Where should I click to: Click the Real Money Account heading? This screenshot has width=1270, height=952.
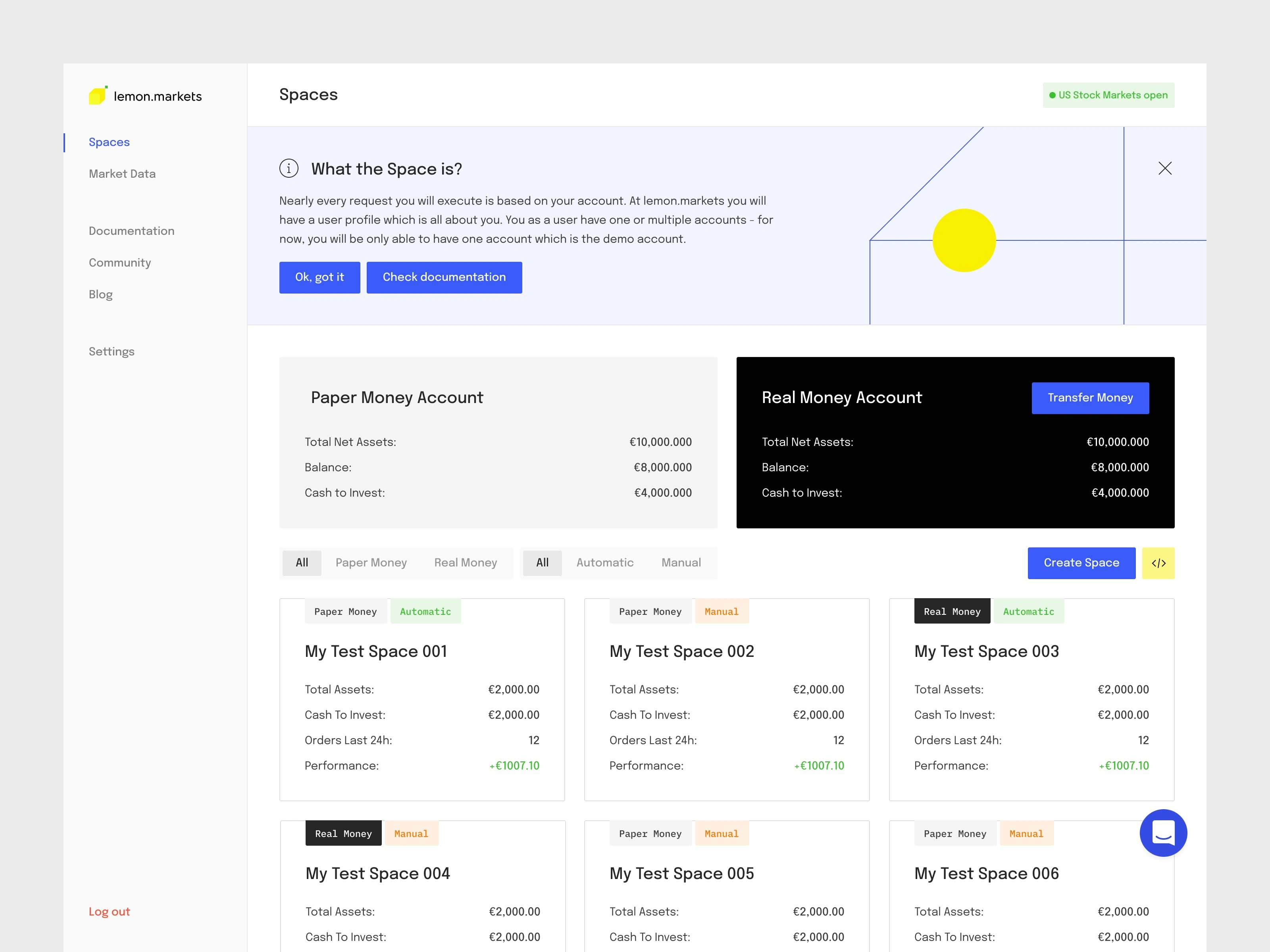(842, 398)
